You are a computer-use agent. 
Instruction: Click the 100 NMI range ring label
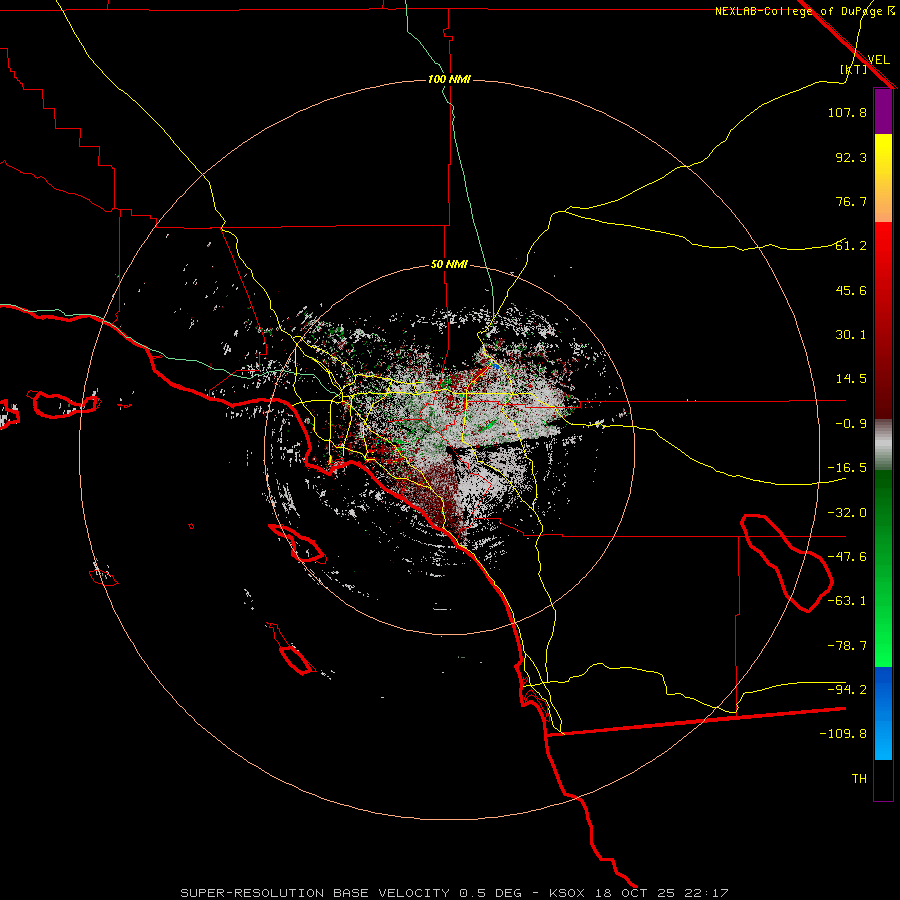click(x=449, y=79)
